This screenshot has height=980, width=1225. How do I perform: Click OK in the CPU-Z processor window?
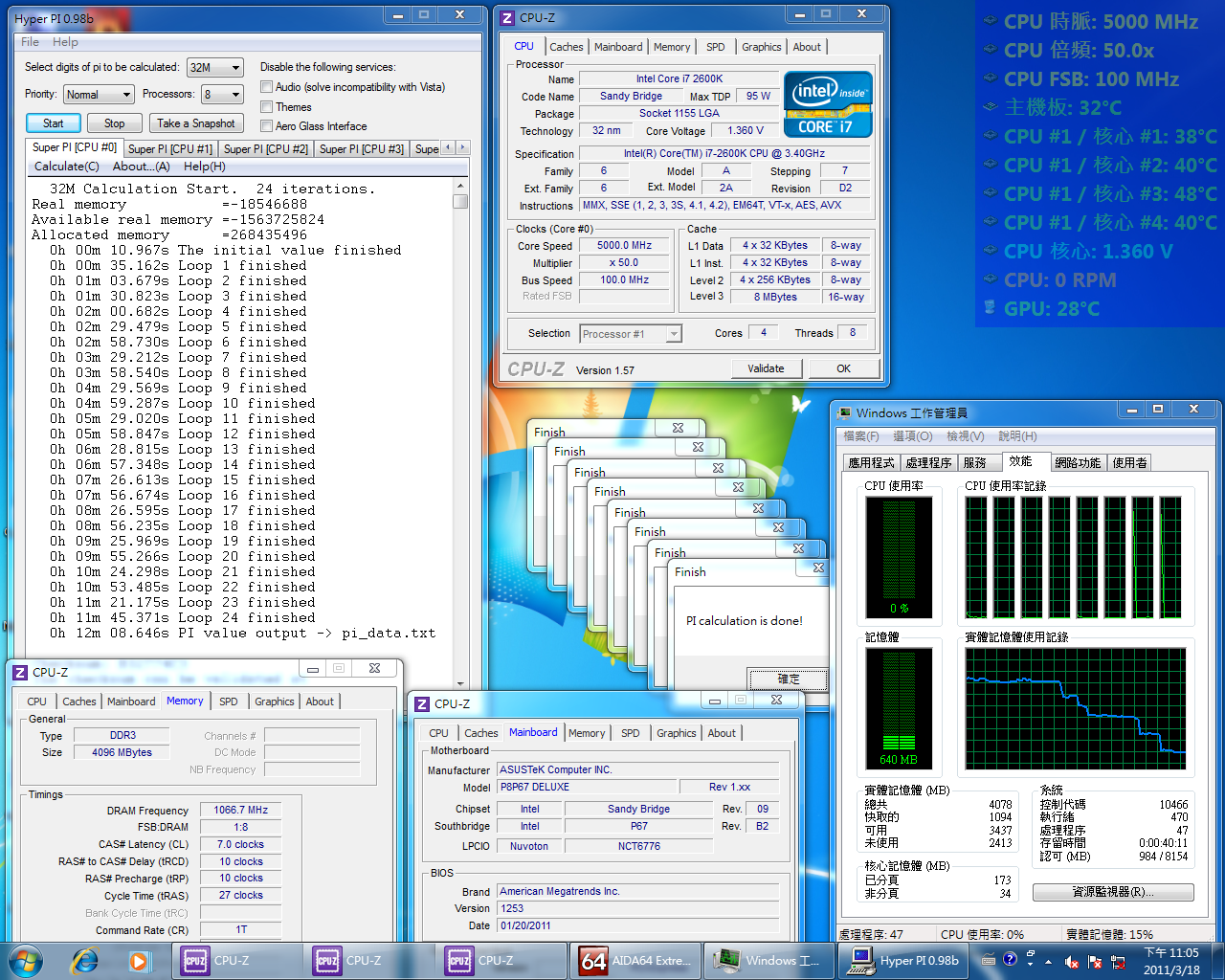click(843, 368)
